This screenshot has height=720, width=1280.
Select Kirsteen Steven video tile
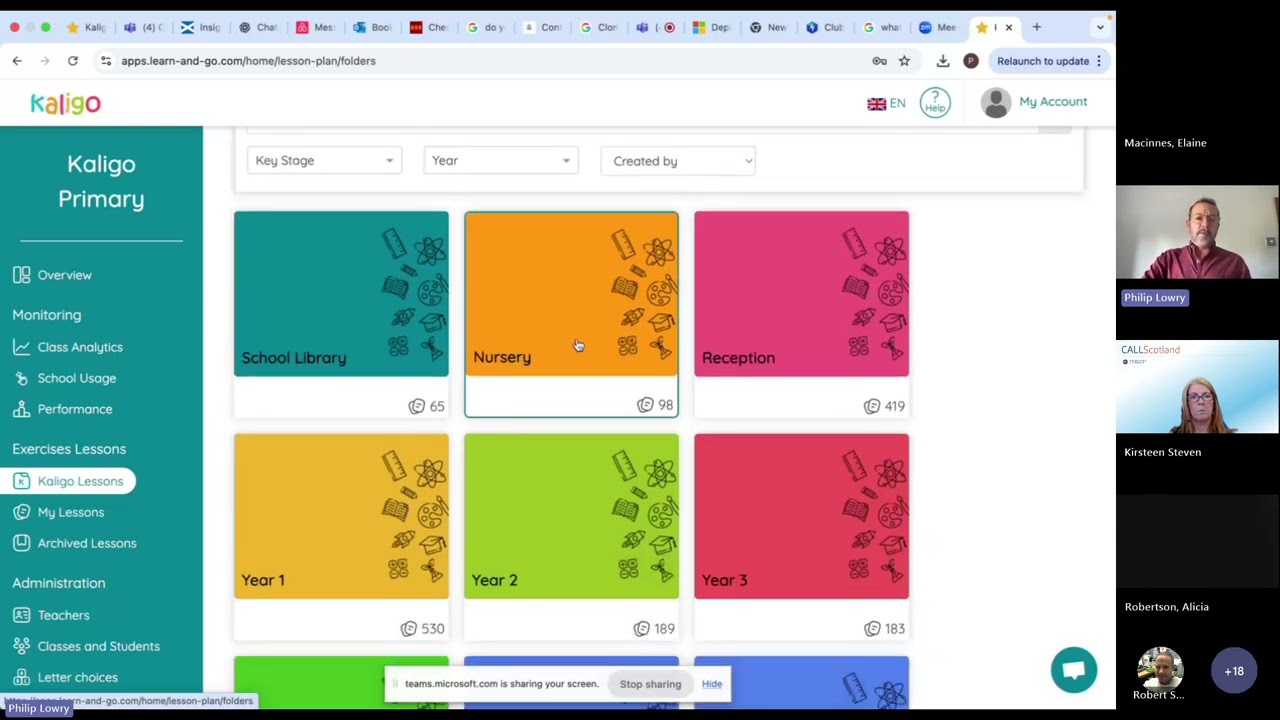click(1198, 387)
